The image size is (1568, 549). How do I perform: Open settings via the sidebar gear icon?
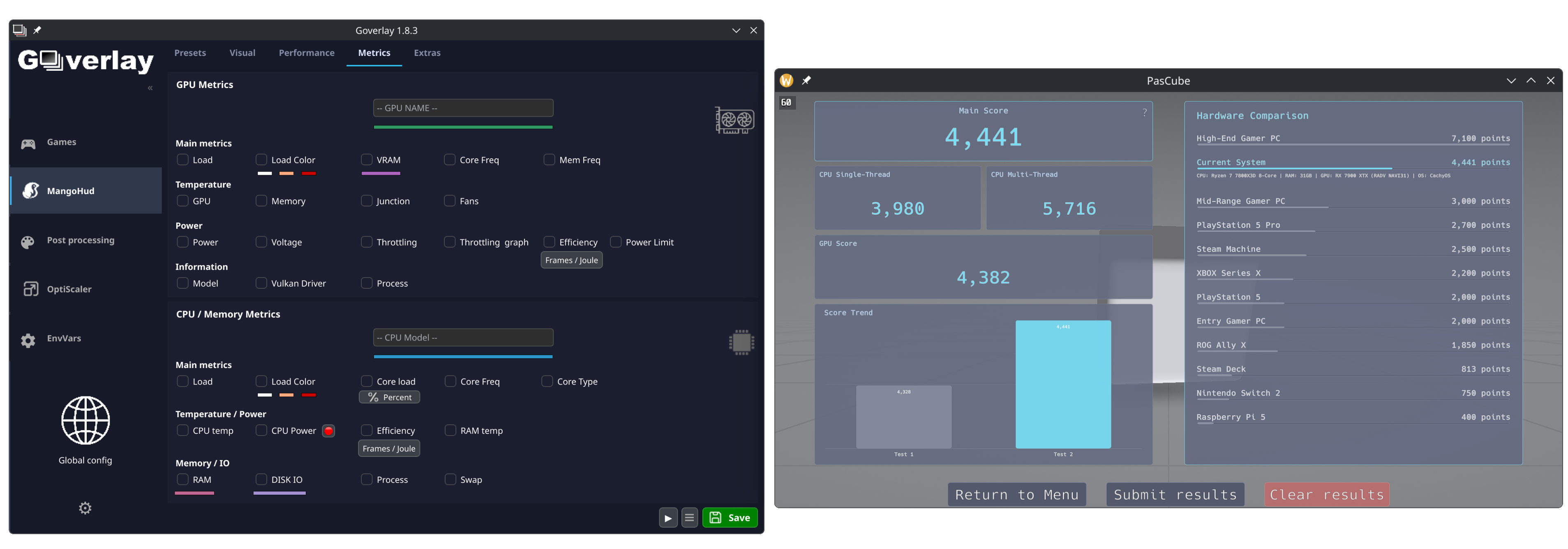85,508
